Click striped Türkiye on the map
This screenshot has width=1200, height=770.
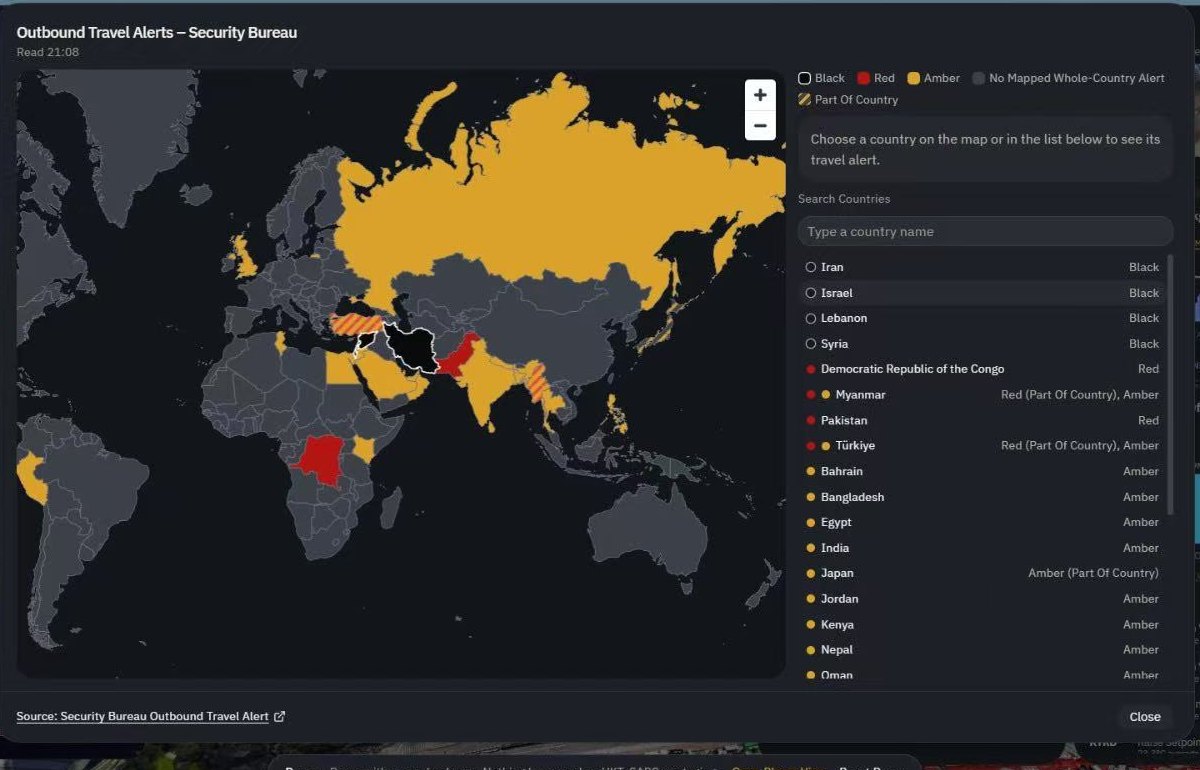(x=355, y=323)
